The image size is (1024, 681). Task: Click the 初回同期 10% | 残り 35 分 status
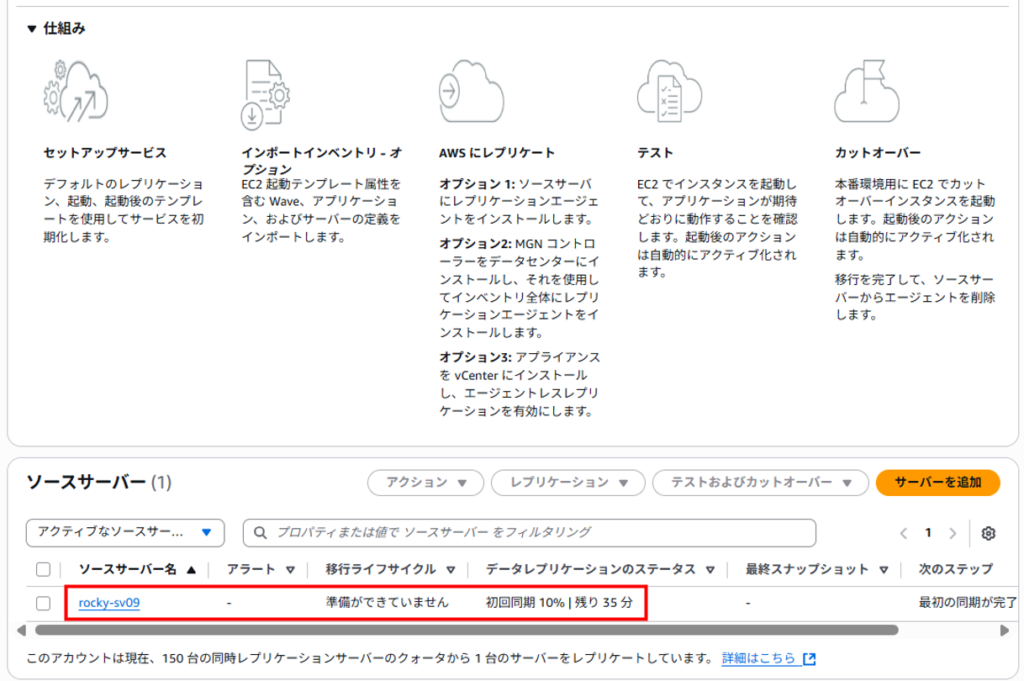(560, 602)
